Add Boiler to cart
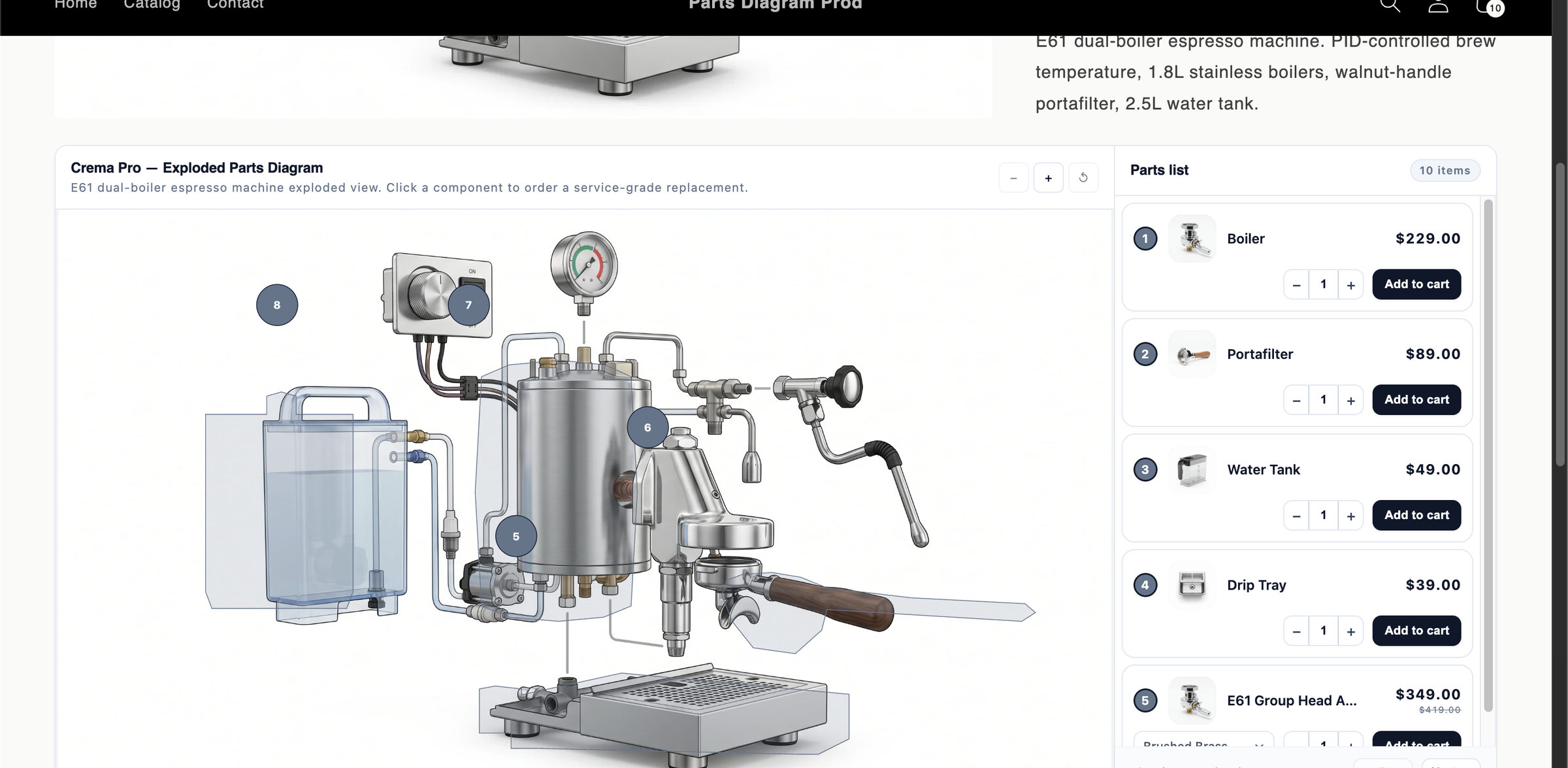 click(1416, 284)
